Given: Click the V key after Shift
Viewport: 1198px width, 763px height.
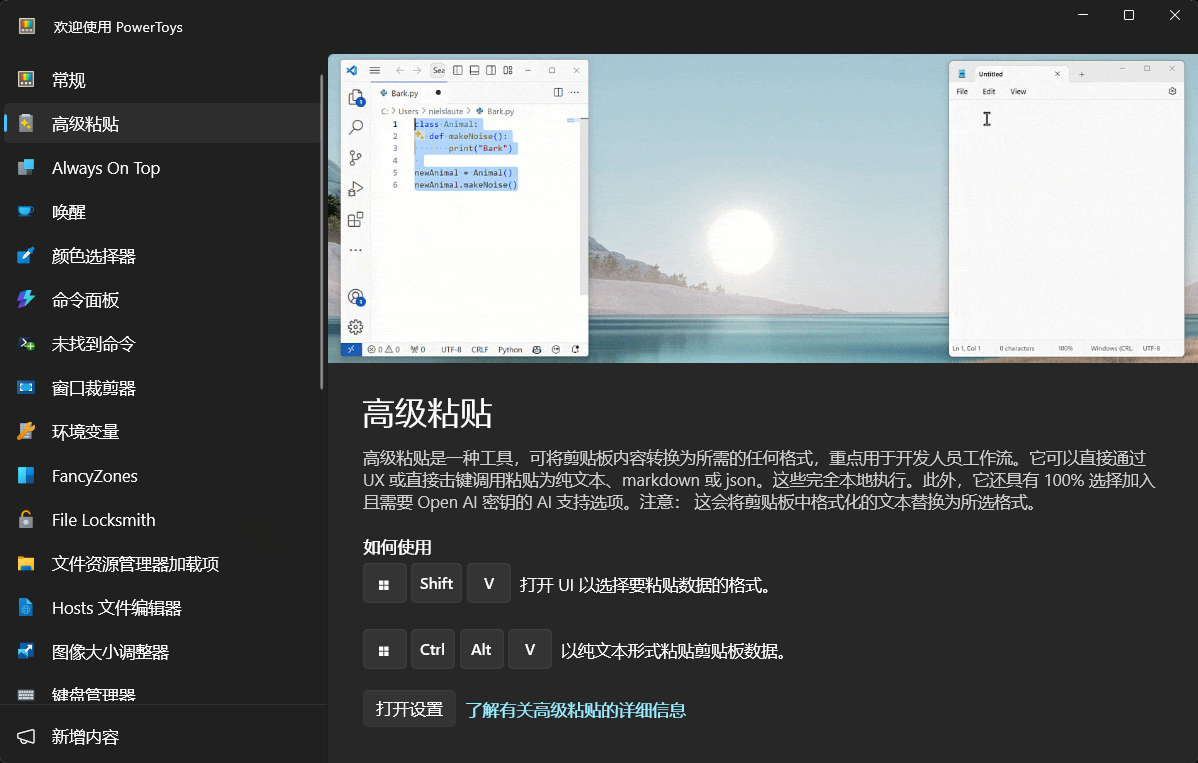Looking at the screenshot, I should click(x=489, y=584).
